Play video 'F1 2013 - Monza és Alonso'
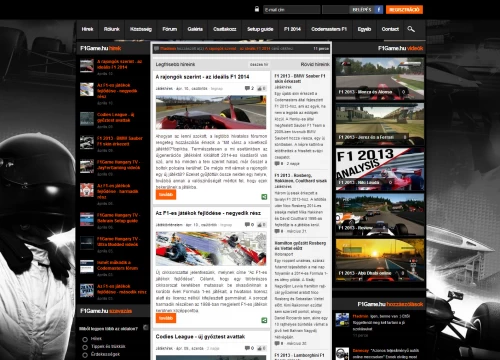The image size is (500, 360). click(x=380, y=78)
